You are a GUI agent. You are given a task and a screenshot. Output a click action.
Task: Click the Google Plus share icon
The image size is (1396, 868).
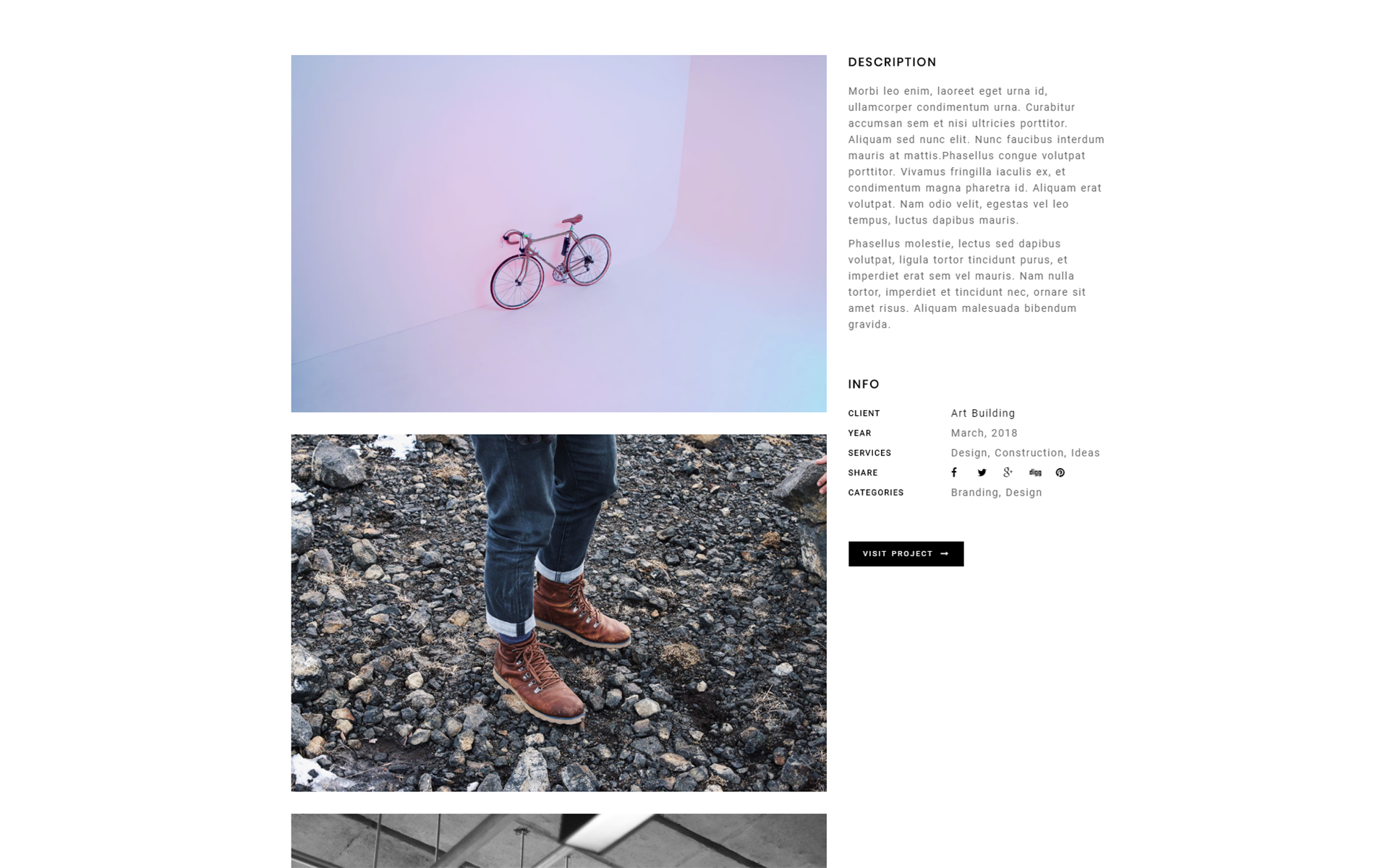(x=1008, y=472)
